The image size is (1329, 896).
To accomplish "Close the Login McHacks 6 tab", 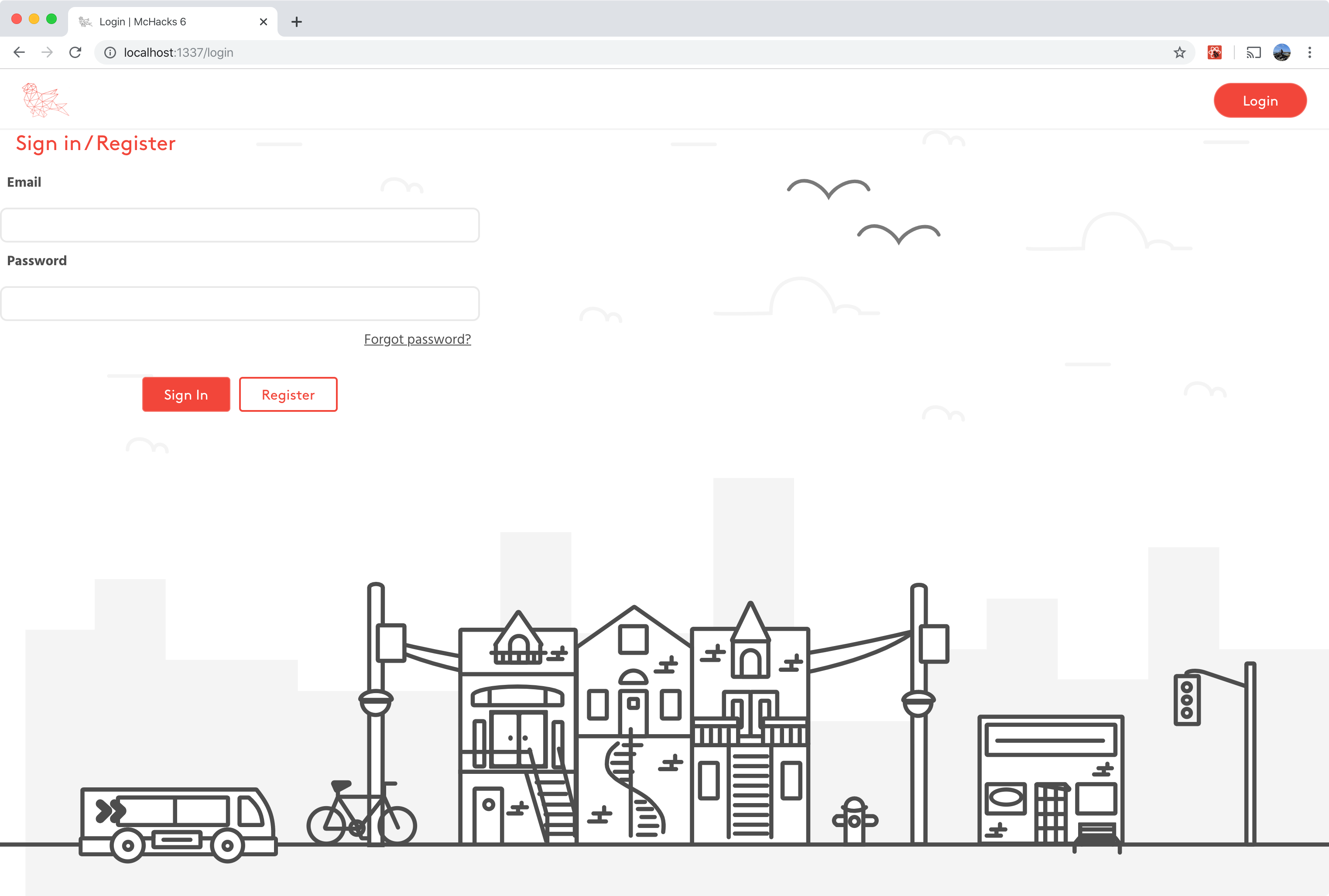I will click(264, 22).
